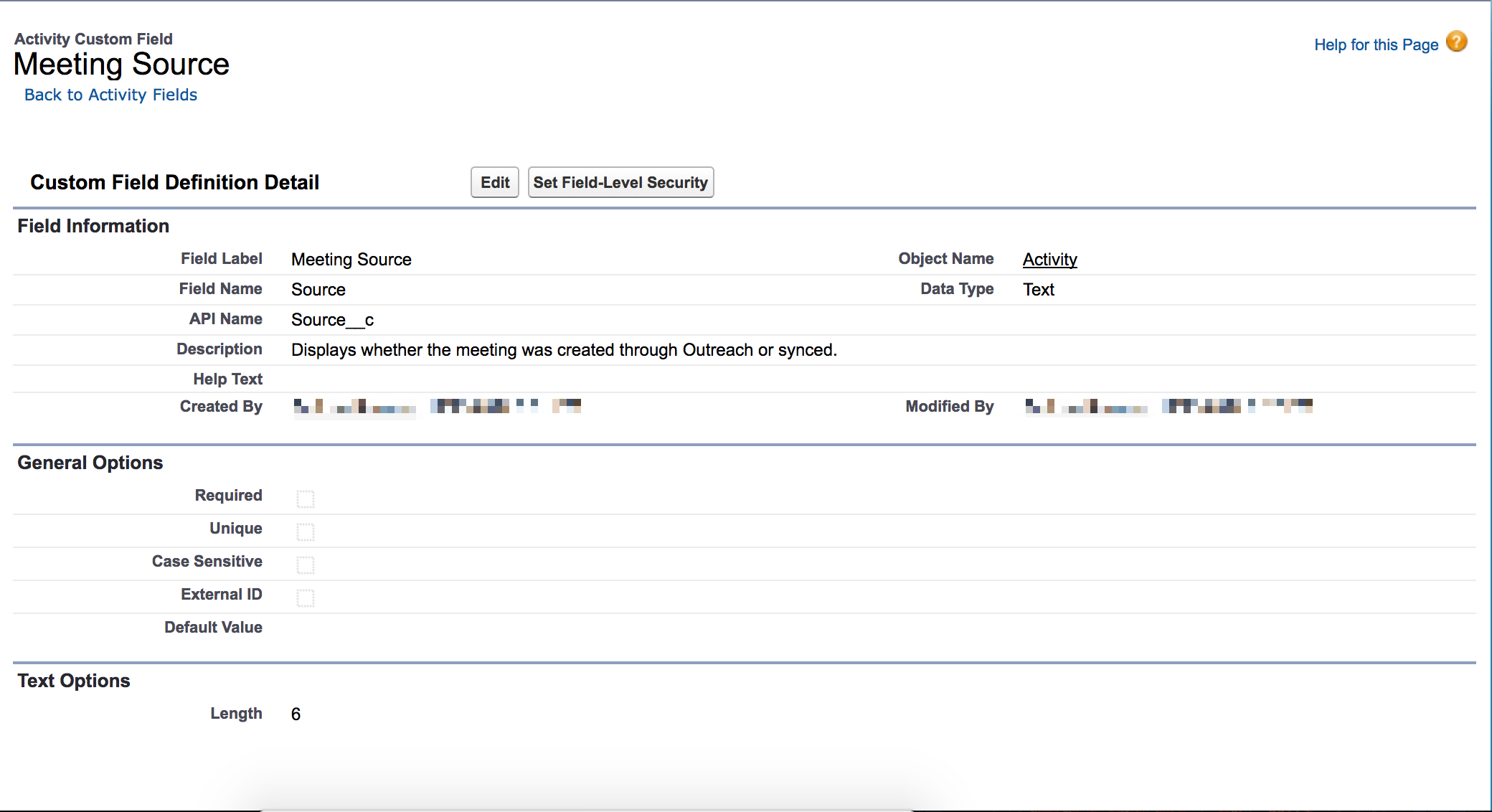Click the Meeting Source page title
The image size is (1492, 812).
point(121,65)
